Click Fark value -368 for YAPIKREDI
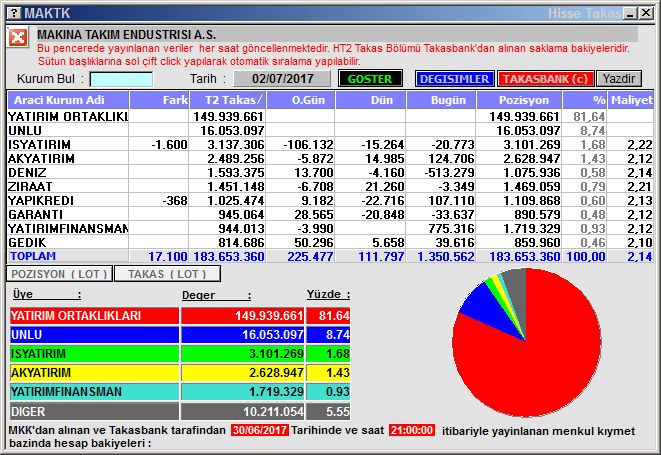 tap(175, 200)
